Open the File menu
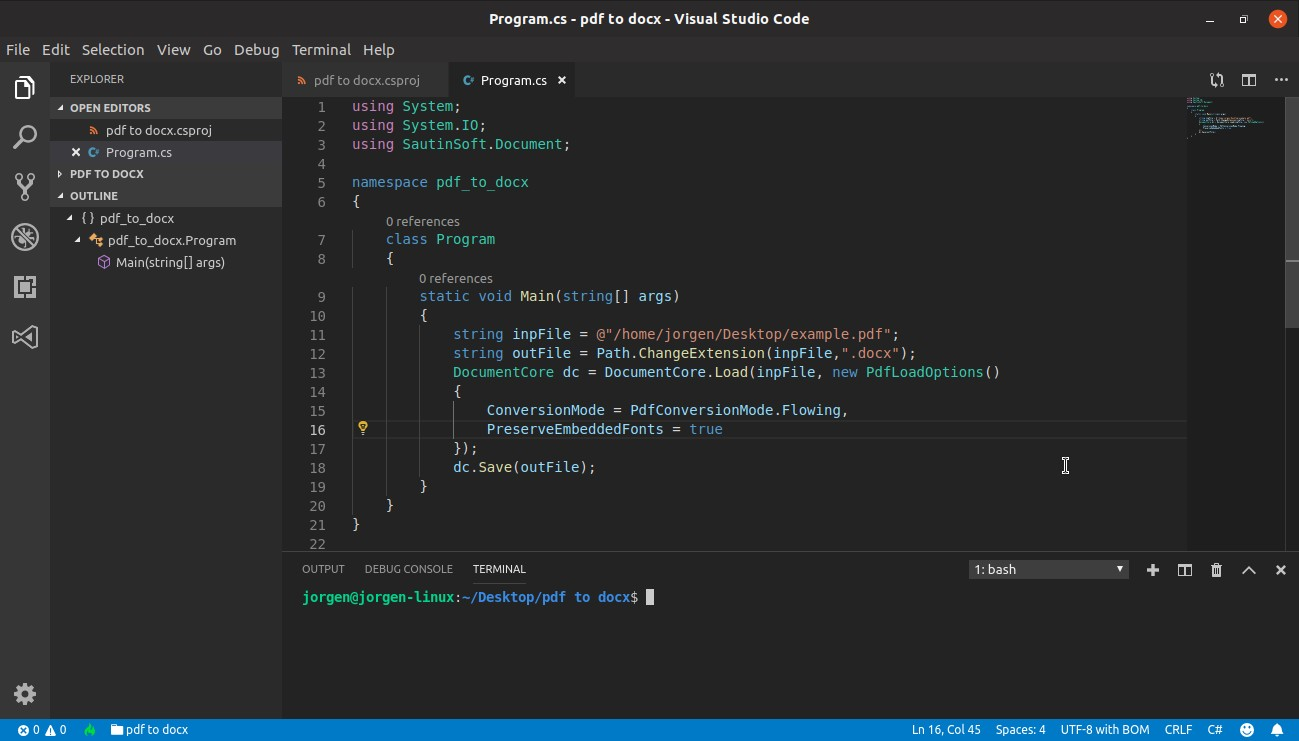Image resolution: width=1299 pixels, height=741 pixels. click(18, 49)
